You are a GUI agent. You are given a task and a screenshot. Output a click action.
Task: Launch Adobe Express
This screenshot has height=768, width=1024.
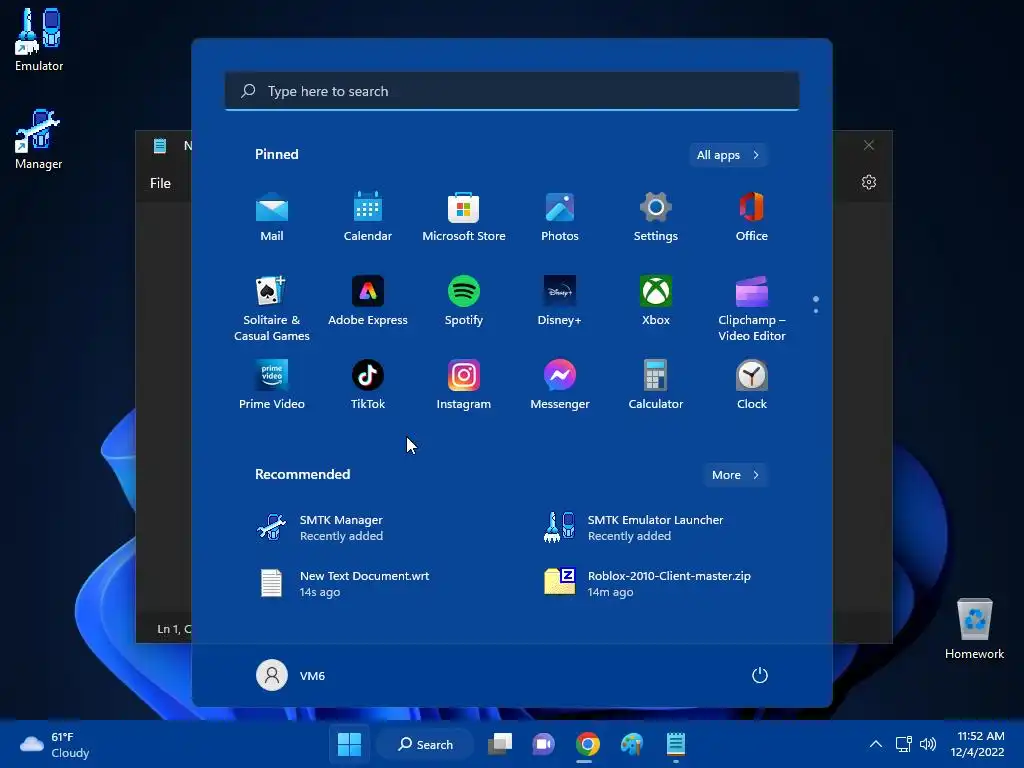368,301
